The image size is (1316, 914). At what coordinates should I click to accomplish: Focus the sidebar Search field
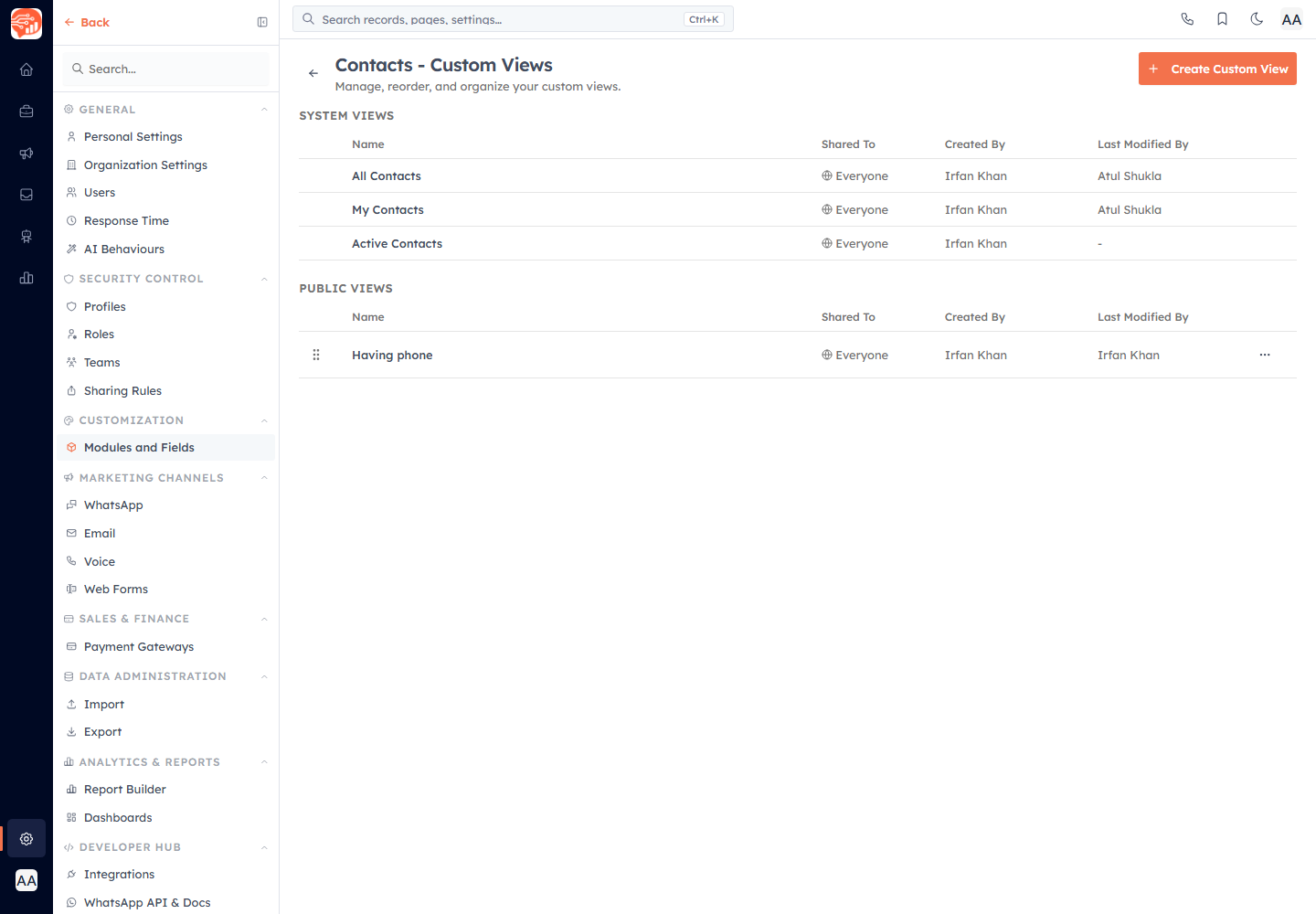pyautogui.click(x=166, y=69)
